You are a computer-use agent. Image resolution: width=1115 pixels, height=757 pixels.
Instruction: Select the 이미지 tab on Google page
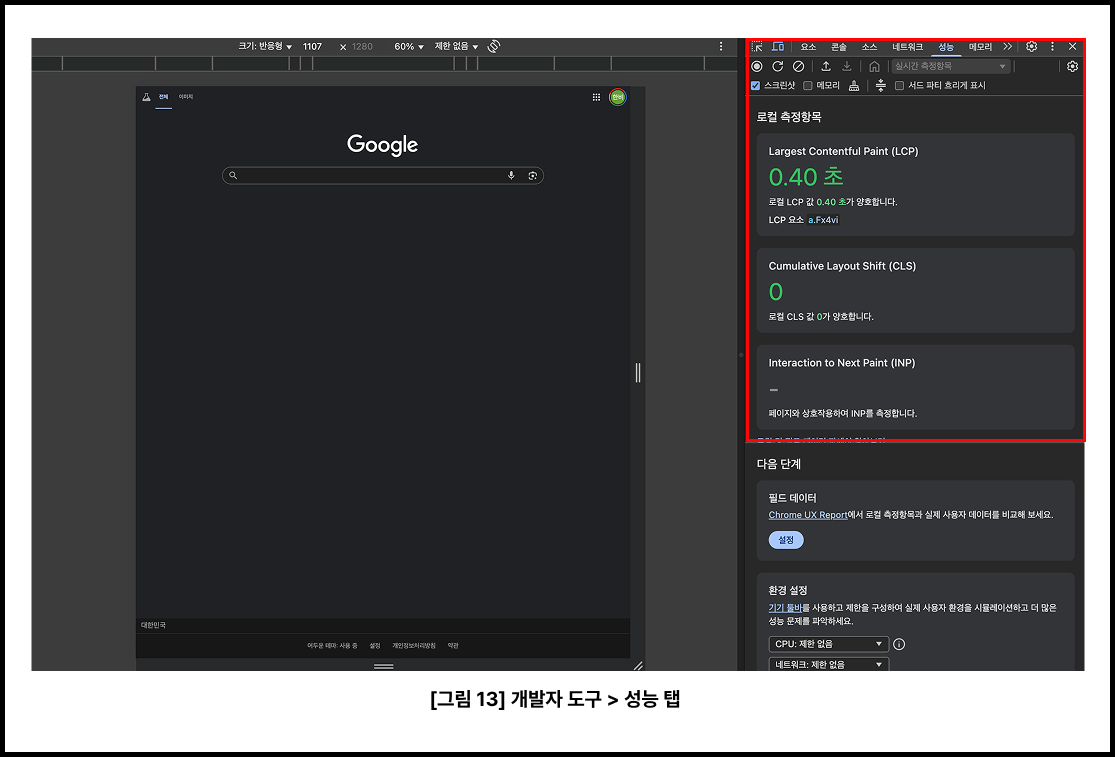click(x=186, y=97)
